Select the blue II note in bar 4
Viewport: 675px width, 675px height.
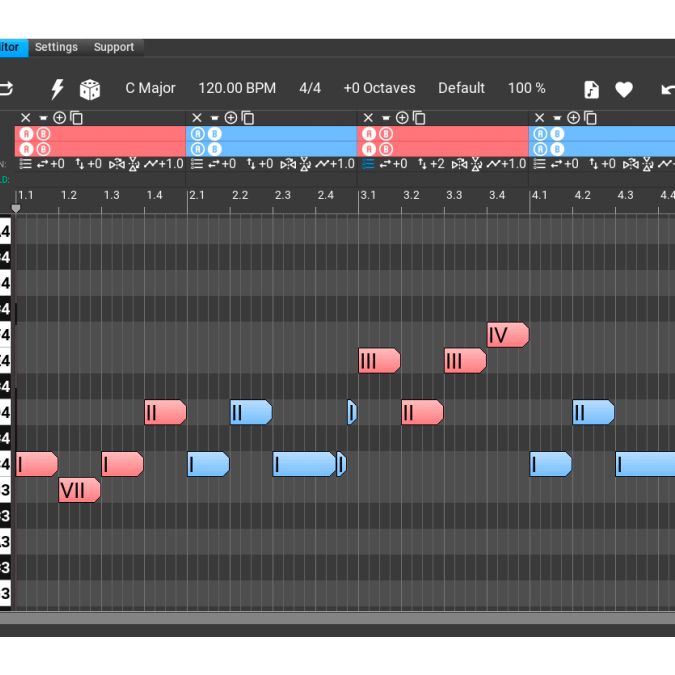click(593, 412)
